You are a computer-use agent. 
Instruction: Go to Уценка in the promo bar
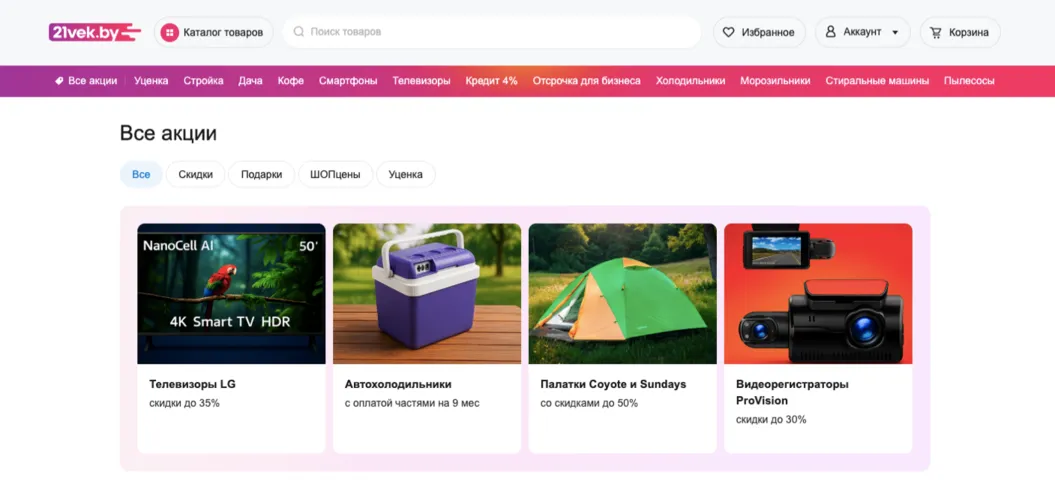[151, 81]
